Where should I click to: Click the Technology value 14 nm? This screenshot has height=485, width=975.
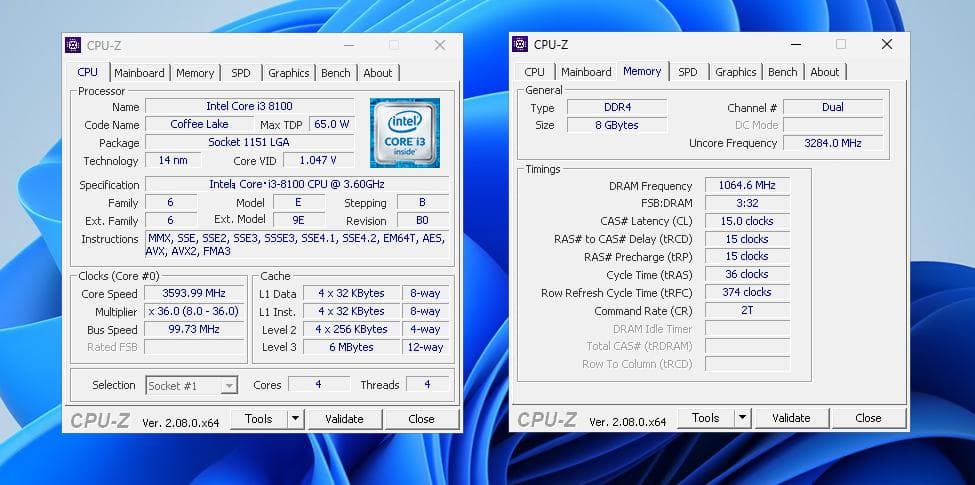coord(173,160)
